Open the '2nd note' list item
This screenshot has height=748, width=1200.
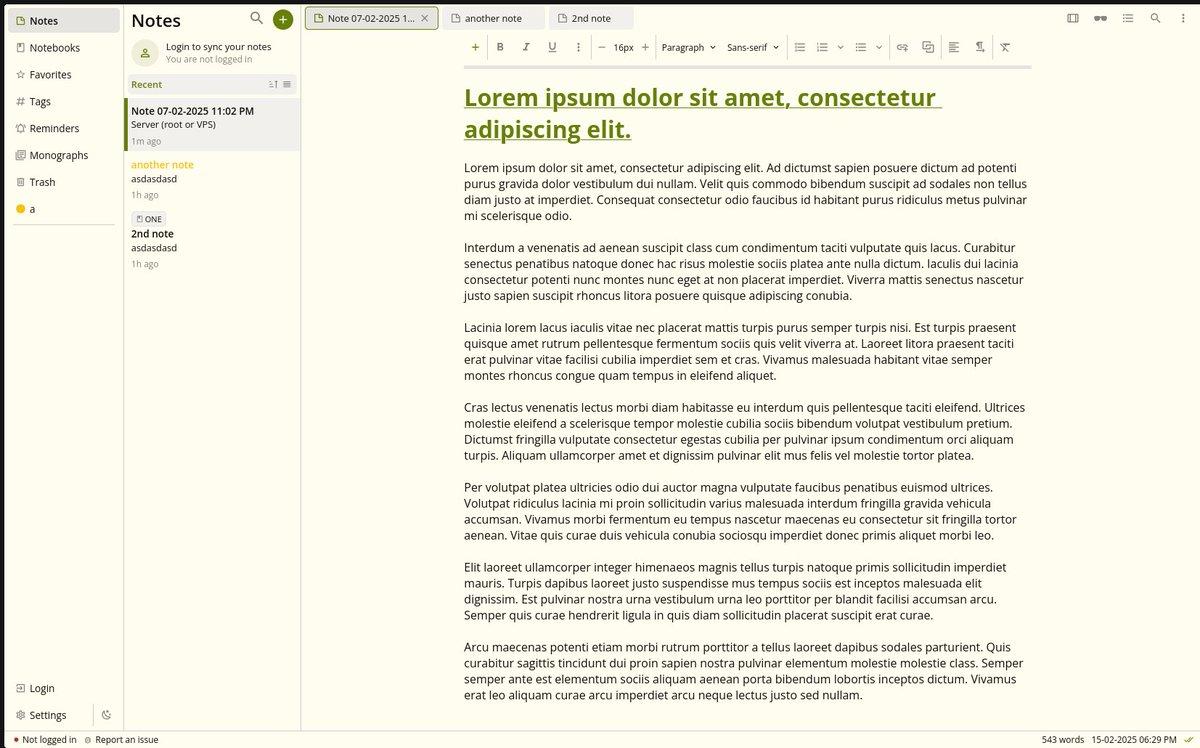tap(212, 240)
